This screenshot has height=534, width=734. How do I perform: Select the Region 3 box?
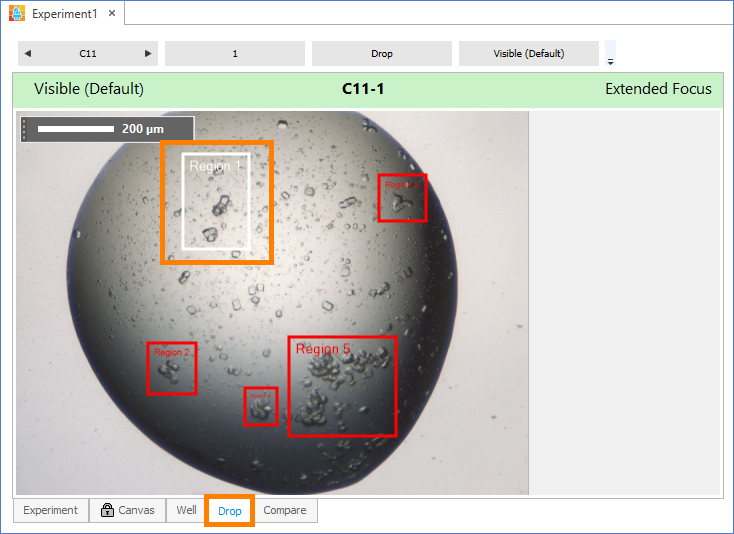(x=403, y=198)
